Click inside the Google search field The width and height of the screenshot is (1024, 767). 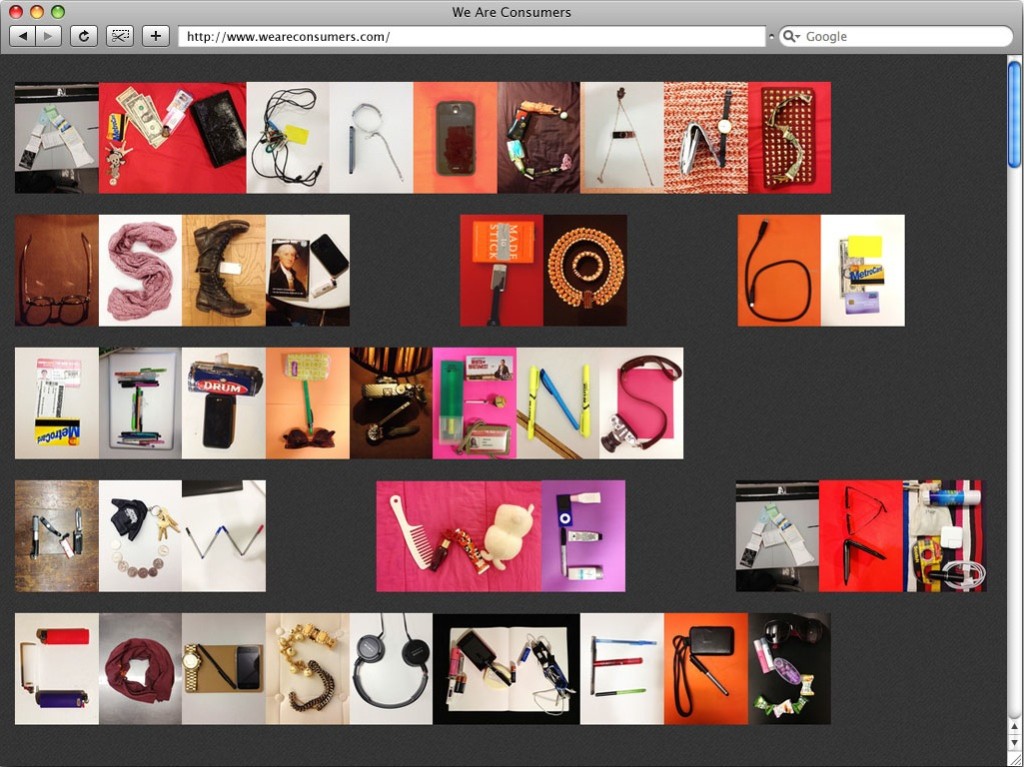pos(900,36)
